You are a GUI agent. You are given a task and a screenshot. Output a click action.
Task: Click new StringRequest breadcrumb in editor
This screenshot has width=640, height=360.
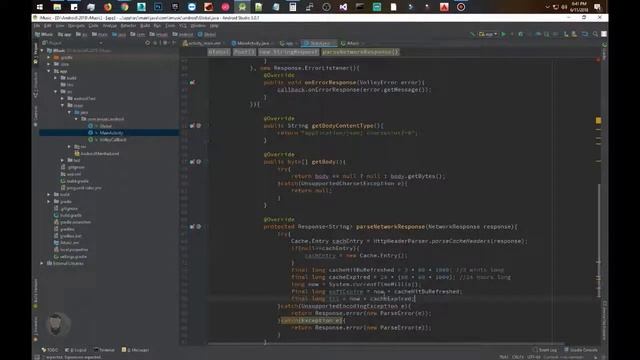288,52
